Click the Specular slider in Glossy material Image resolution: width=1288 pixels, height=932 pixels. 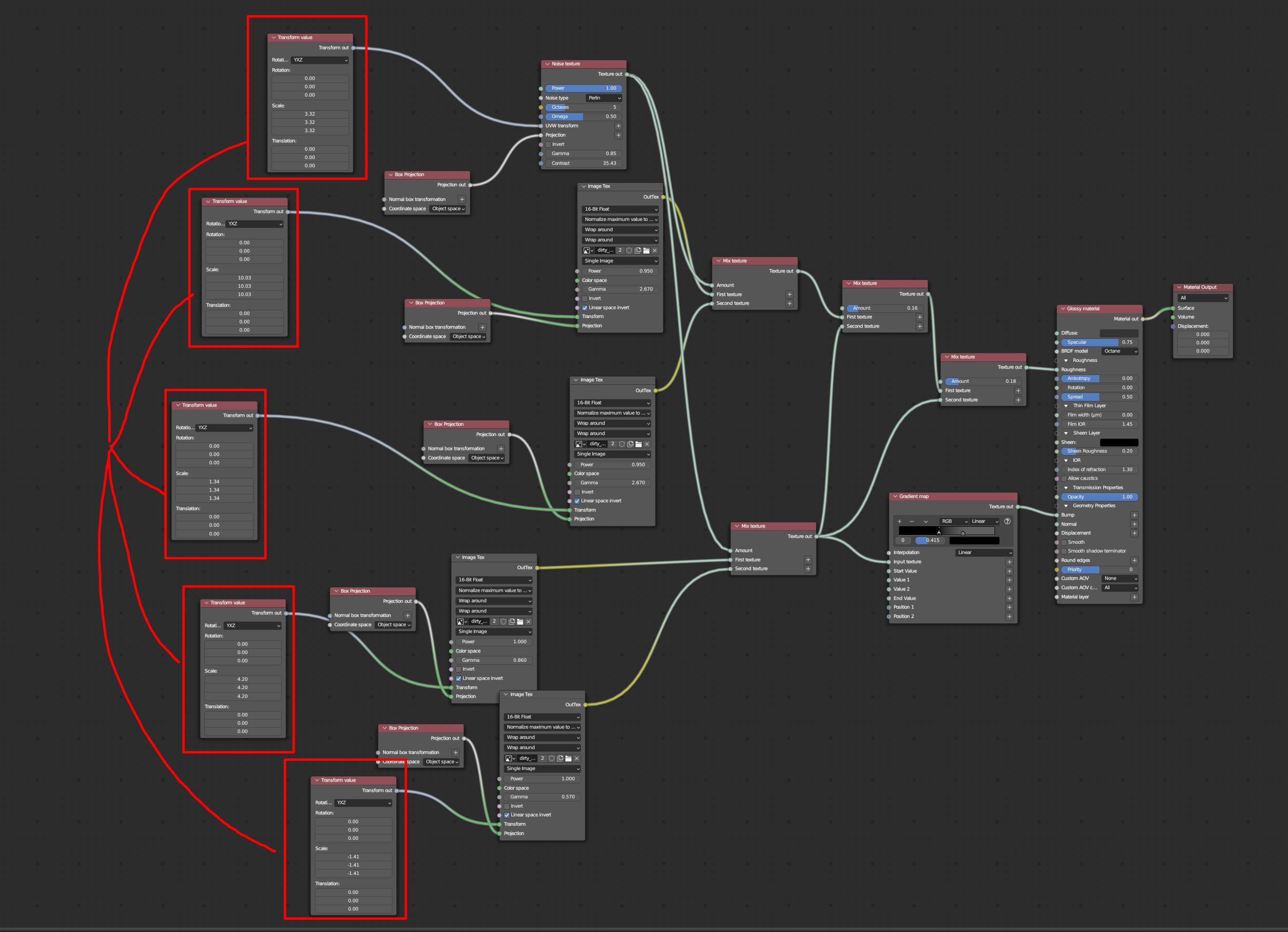(1099, 343)
